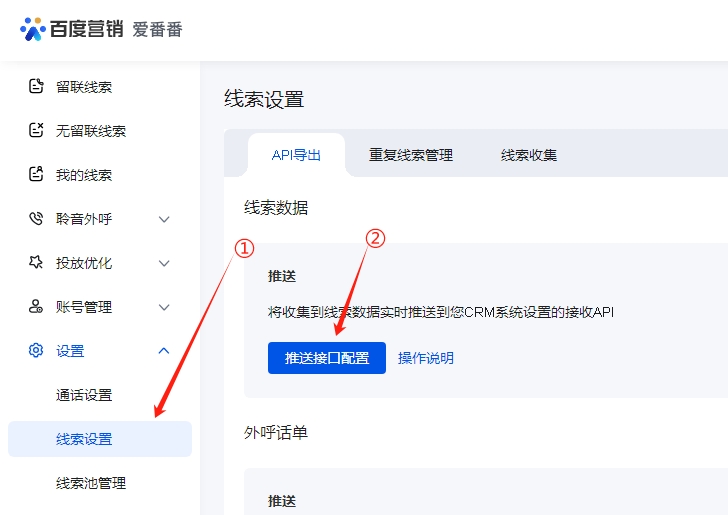This screenshot has width=728, height=515.
Task: Expand the 账号管理 chevron
Action: [x=164, y=307]
